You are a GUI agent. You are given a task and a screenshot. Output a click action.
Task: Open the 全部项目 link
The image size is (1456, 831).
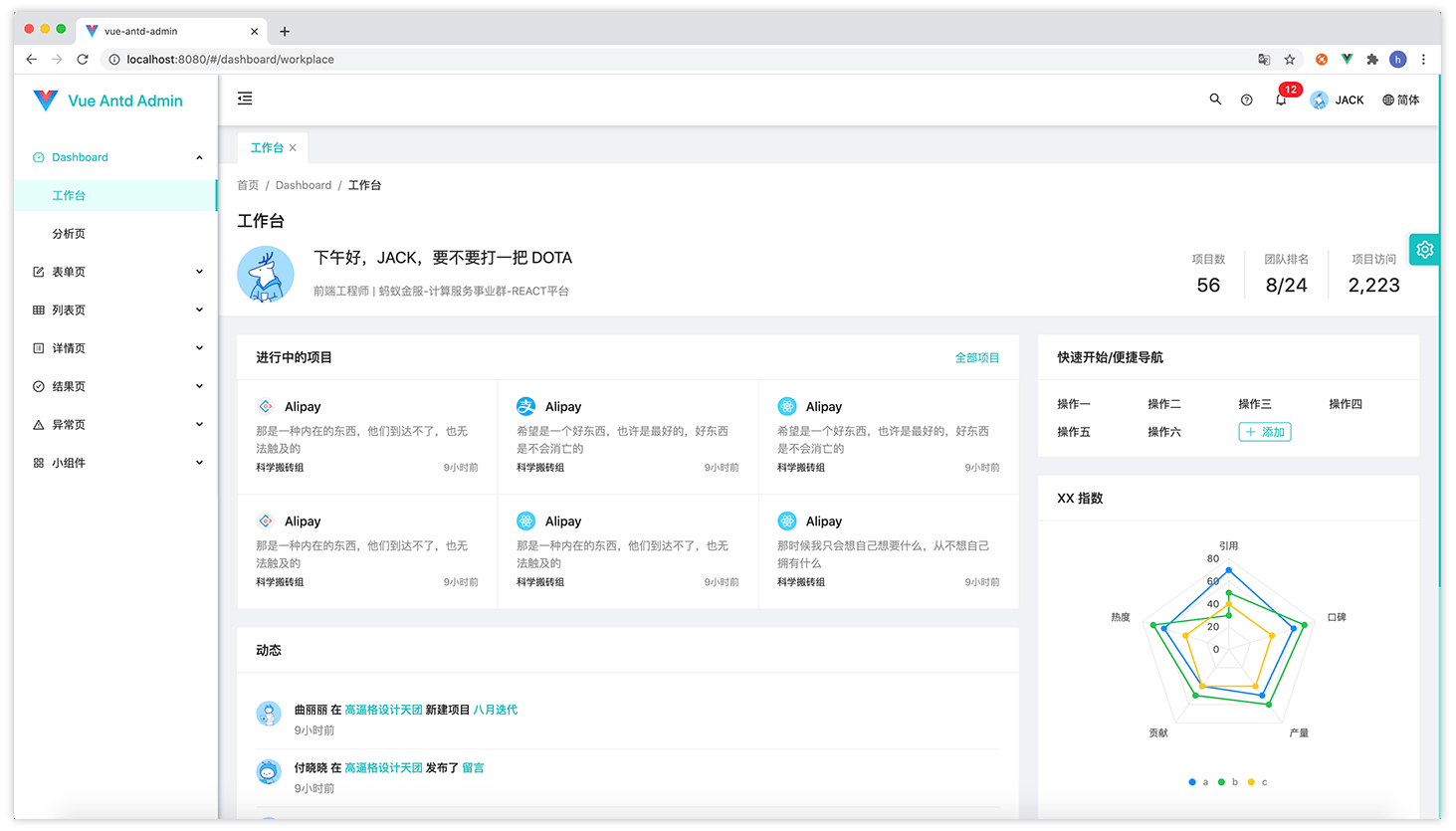click(x=976, y=357)
